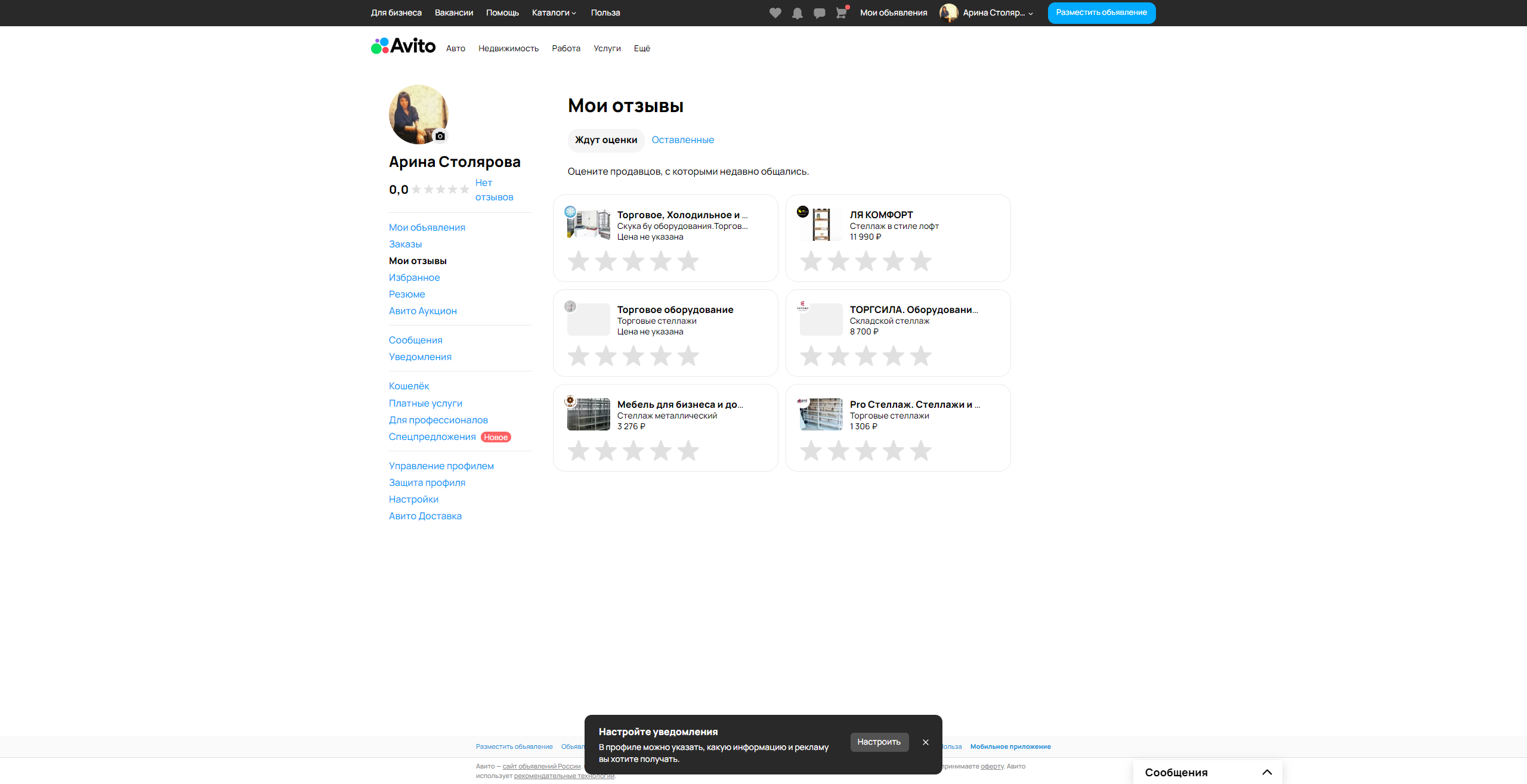The width and height of the screenshot is (1527, 784).
Task: Rate ЛЯ КОМФОРТ seller with five stars
Action: point(920,261)
